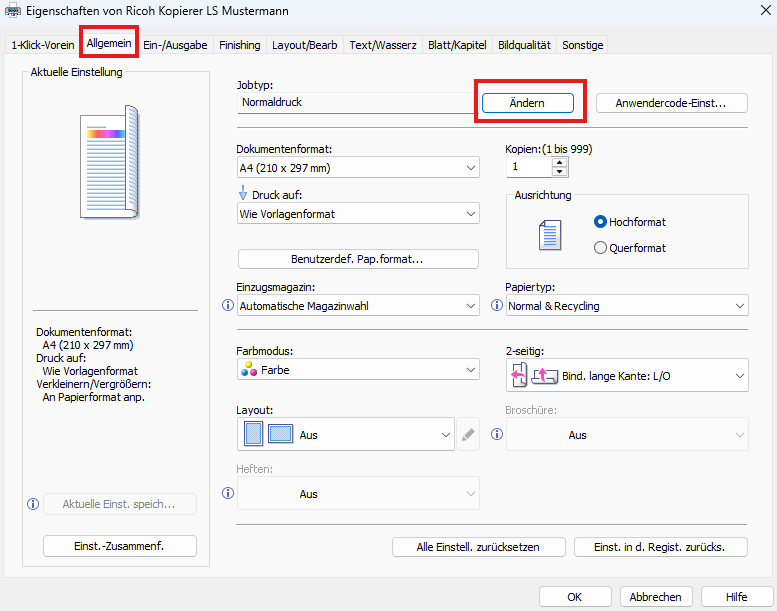Open the Bildqualität tab
This screenshot has height=611, width=777.
pos(524,45)
